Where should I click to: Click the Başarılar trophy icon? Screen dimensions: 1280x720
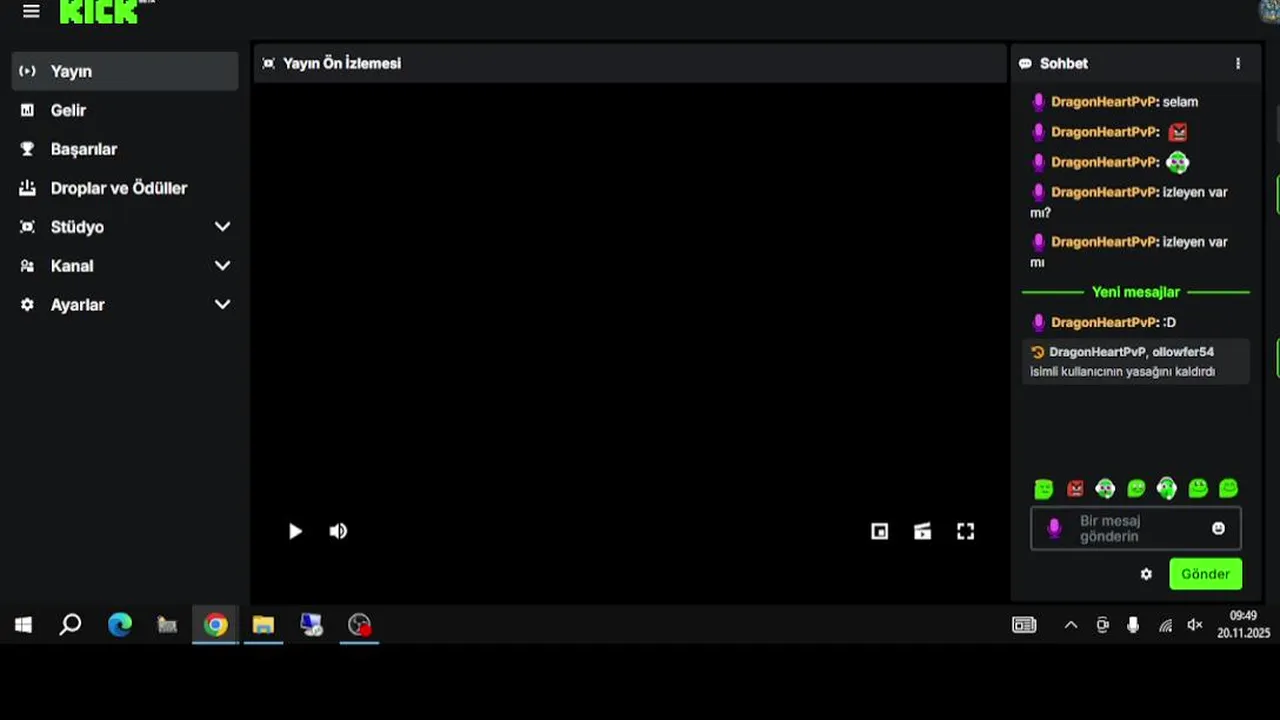click(x=28, y=149)
